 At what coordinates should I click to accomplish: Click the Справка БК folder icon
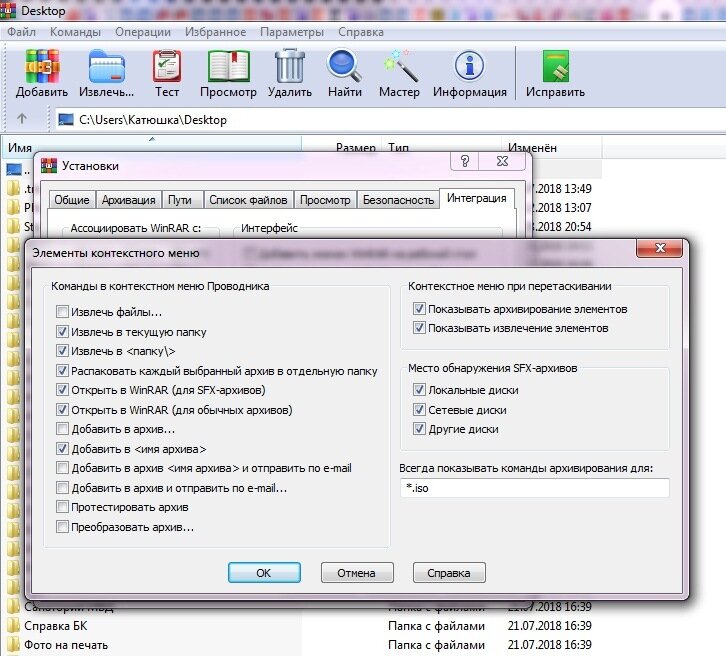click(x=13, y=625)
